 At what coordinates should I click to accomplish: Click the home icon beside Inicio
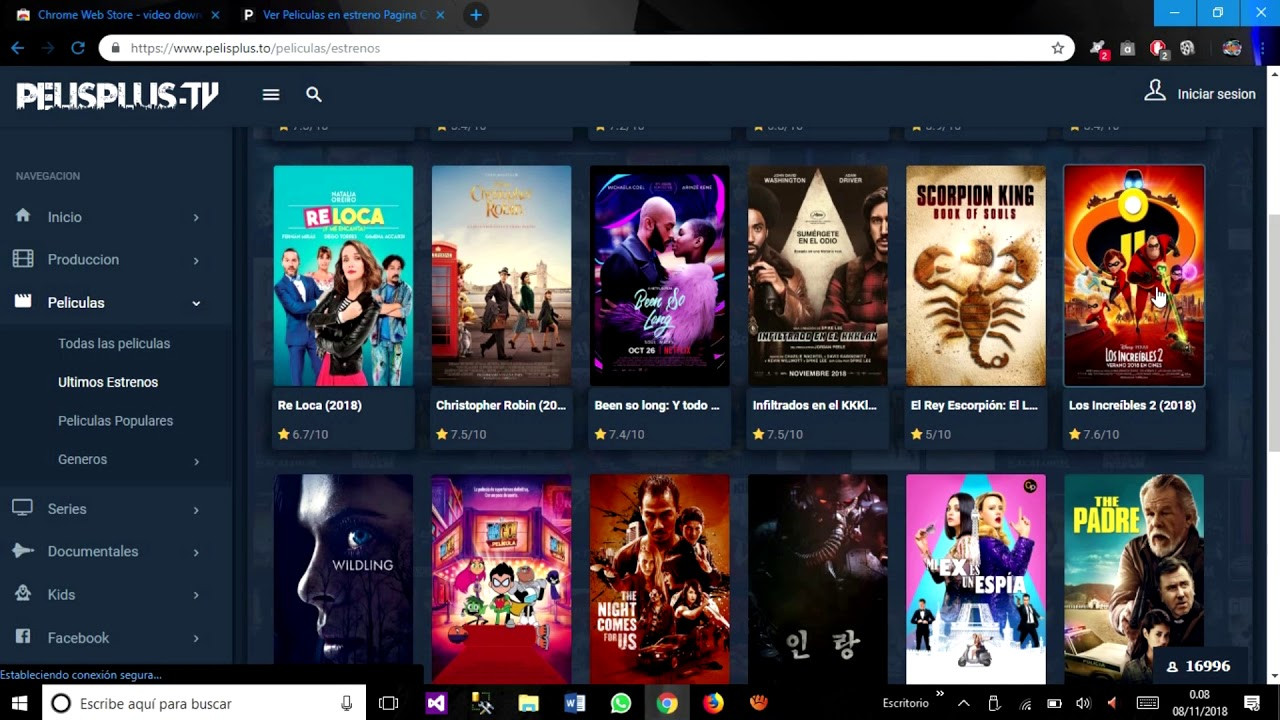tap(23, 216)
